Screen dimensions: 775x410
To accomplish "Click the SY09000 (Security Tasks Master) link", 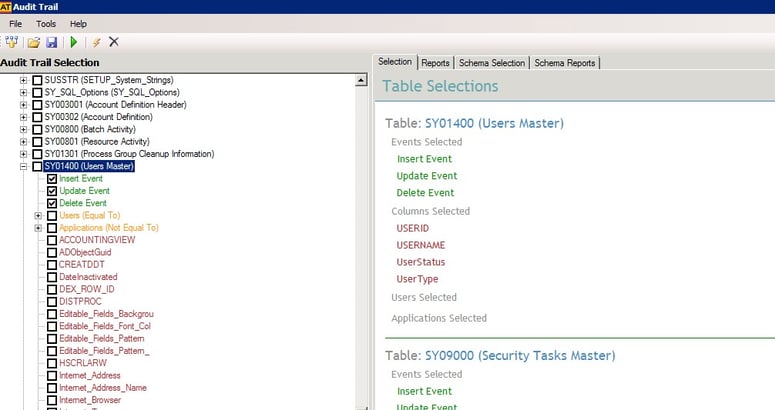I will click(520, 356).
